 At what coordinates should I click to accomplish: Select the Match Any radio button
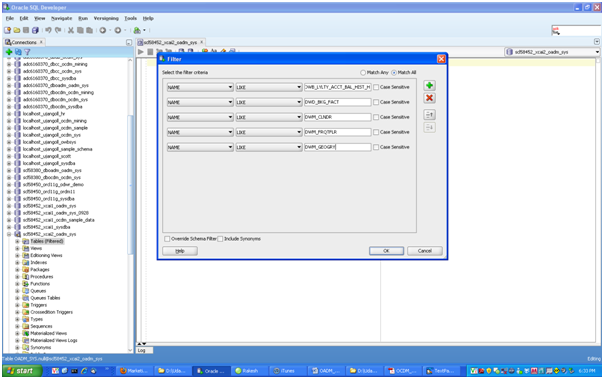[363, 72]
